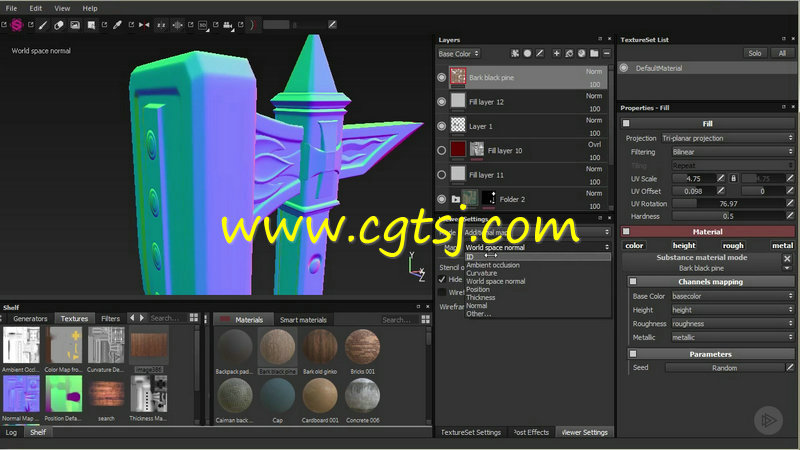Select the Bricks 001 material thumbnail
This screenshot has width=800, height=450.
[x=362, y=347]
